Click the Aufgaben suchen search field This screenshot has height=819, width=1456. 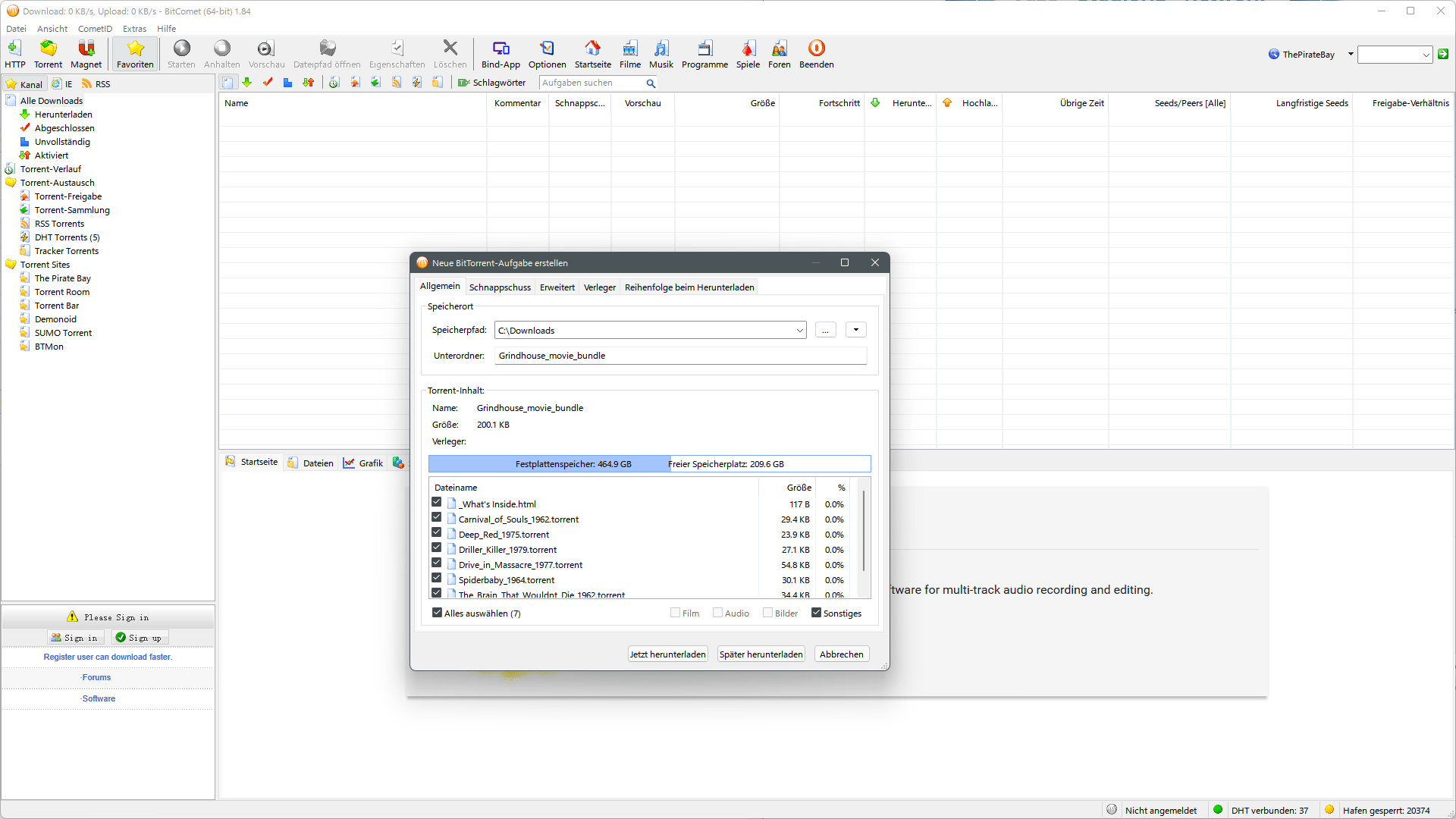pos(591,83)
